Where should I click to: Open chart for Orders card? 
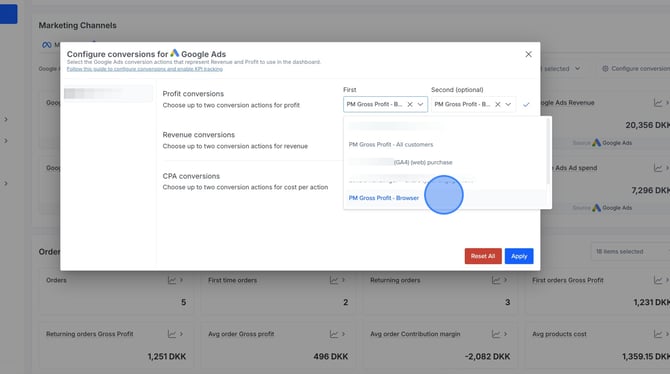tap(172, 280)
